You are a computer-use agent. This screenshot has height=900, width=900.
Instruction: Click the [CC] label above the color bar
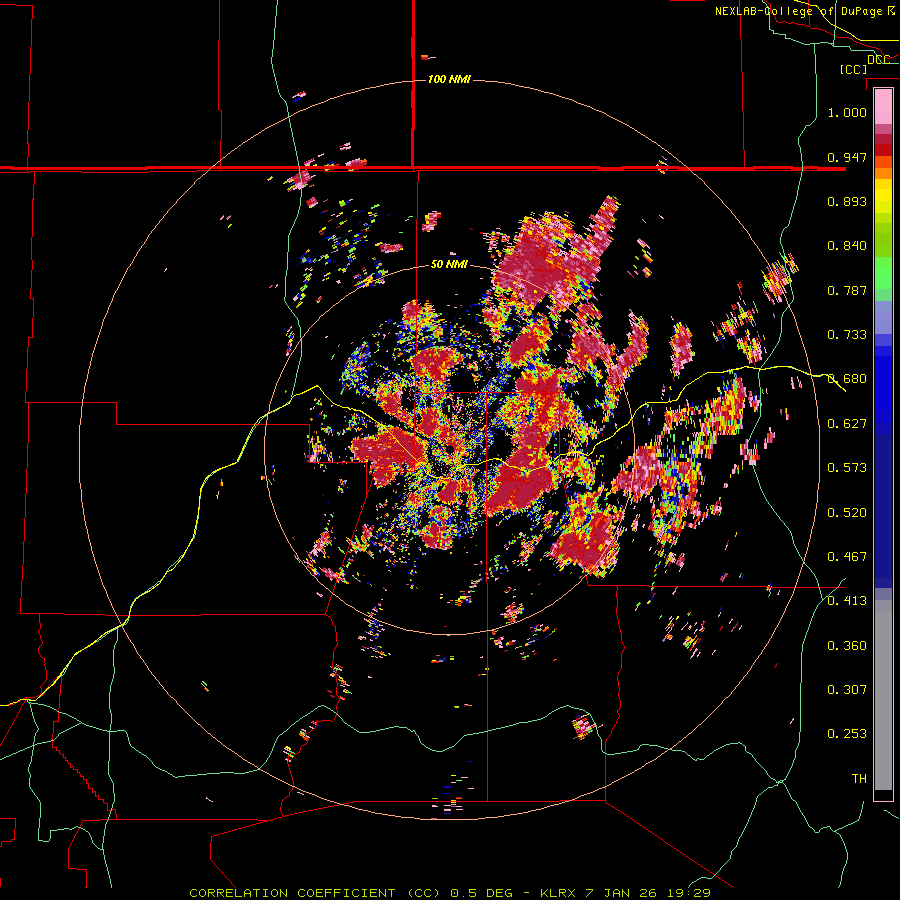pos(854,69)
